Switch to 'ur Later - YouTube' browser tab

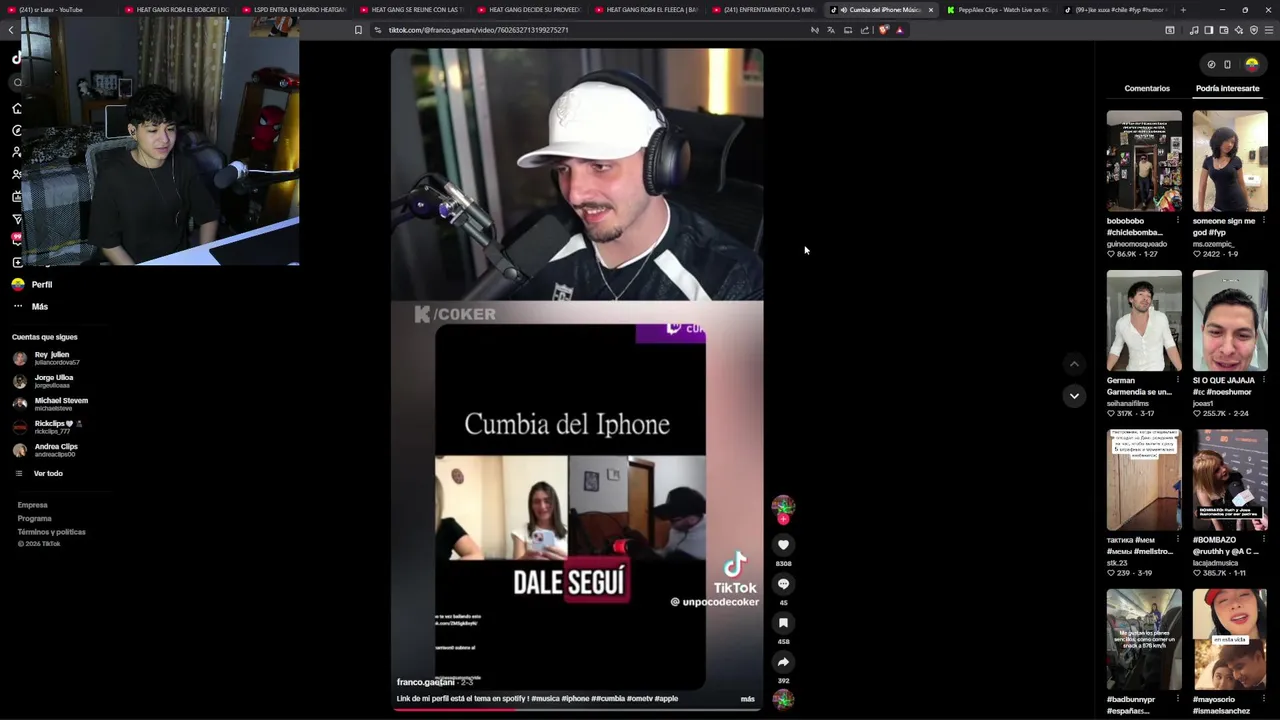coord(60,10)
